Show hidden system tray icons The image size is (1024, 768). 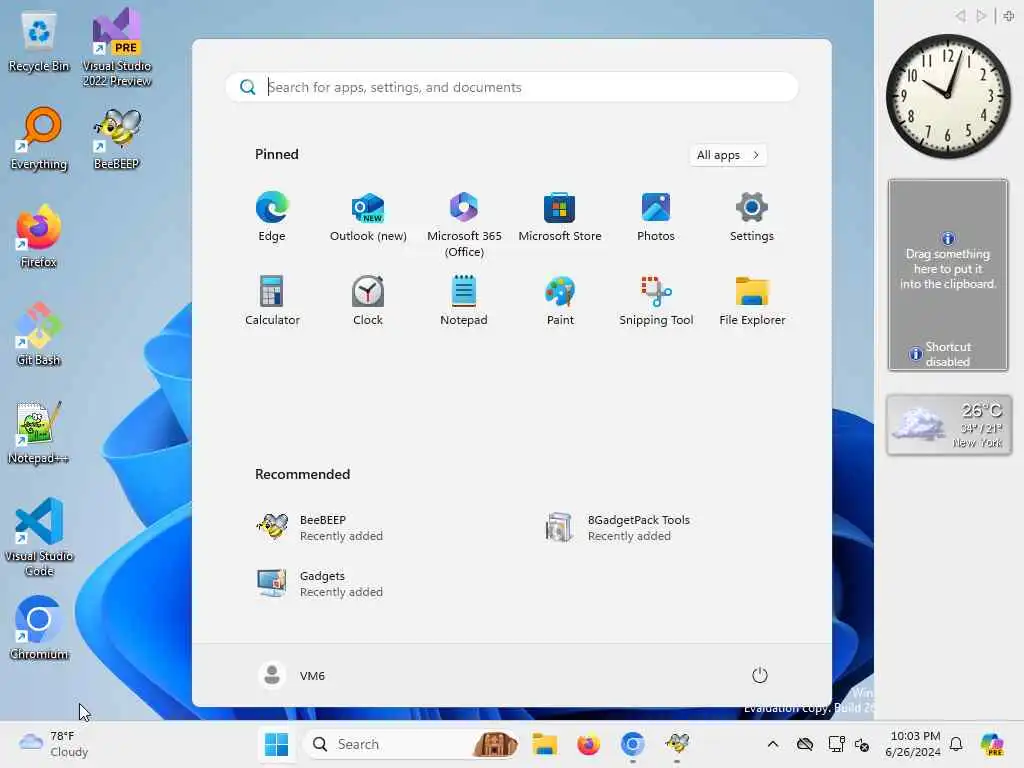tap(773, 744)
